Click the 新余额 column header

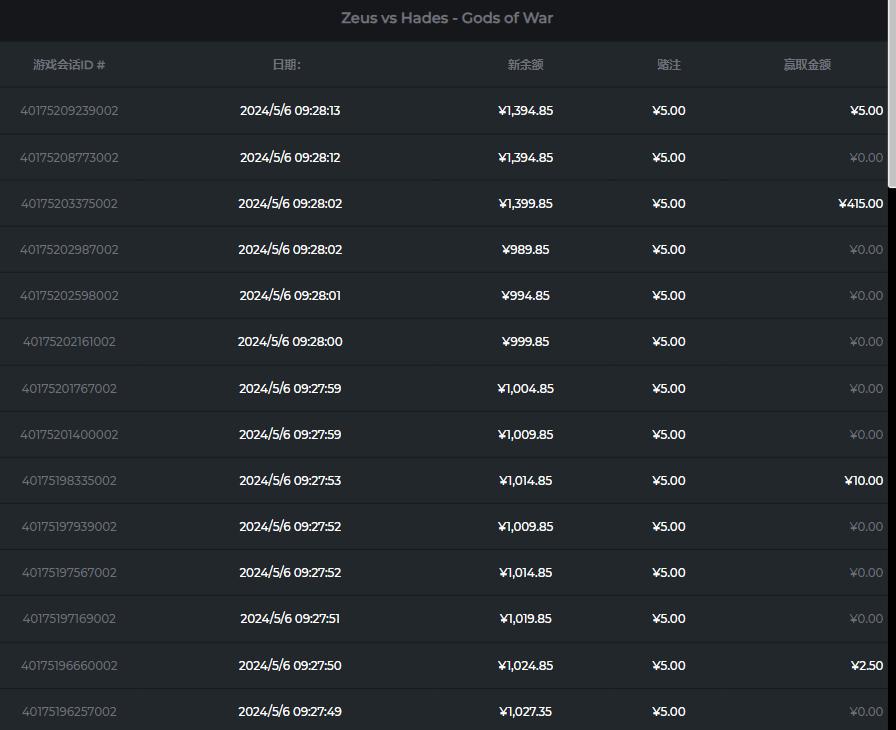click(x=525, y=65)
